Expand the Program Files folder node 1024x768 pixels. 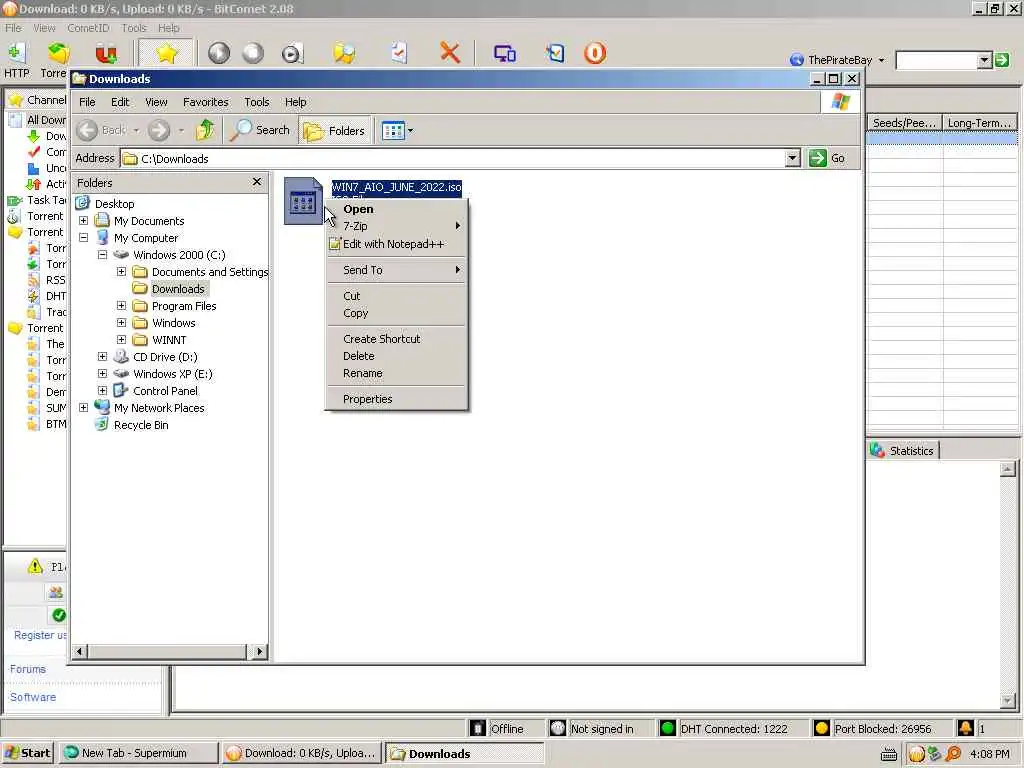coord(121,306)
